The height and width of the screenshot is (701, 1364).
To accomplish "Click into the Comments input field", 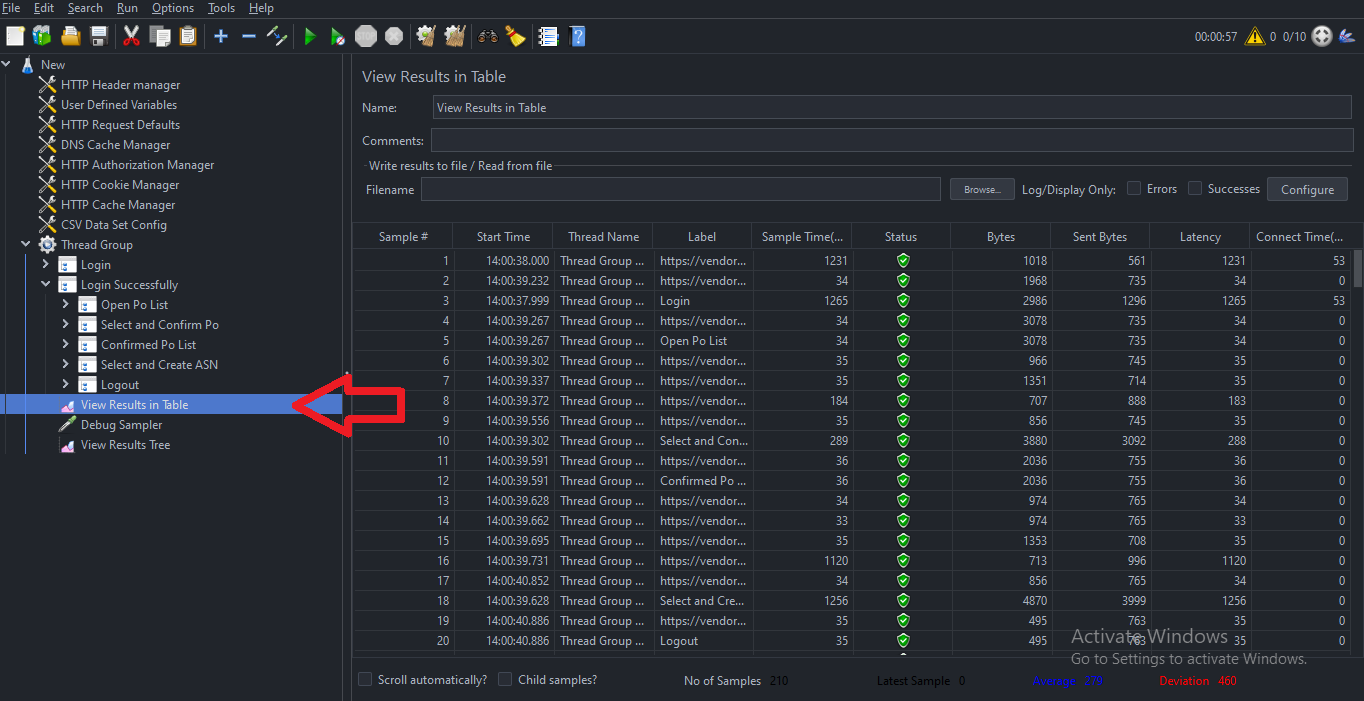I will 892,140.
